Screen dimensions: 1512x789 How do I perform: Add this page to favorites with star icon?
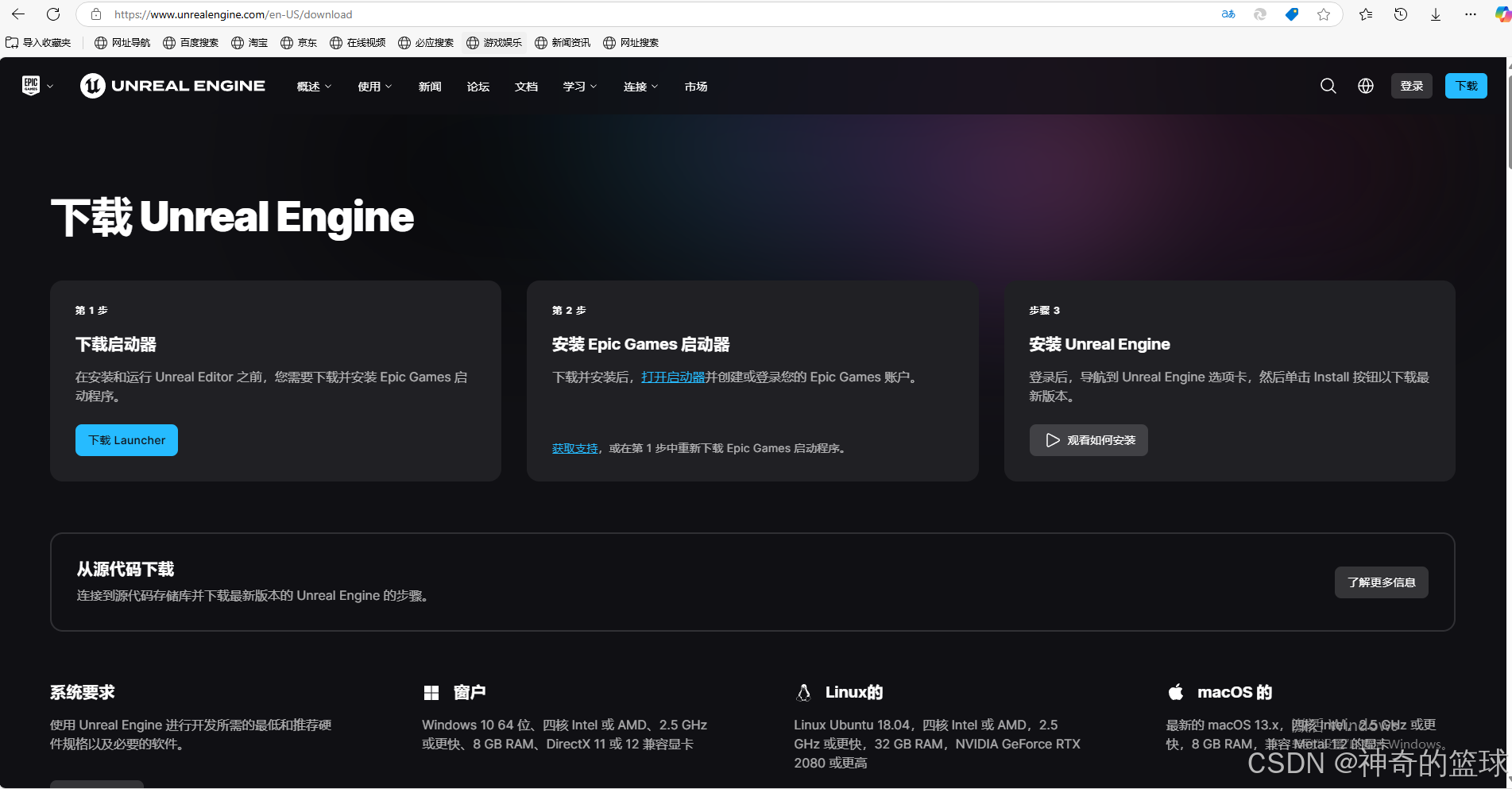1324,14
